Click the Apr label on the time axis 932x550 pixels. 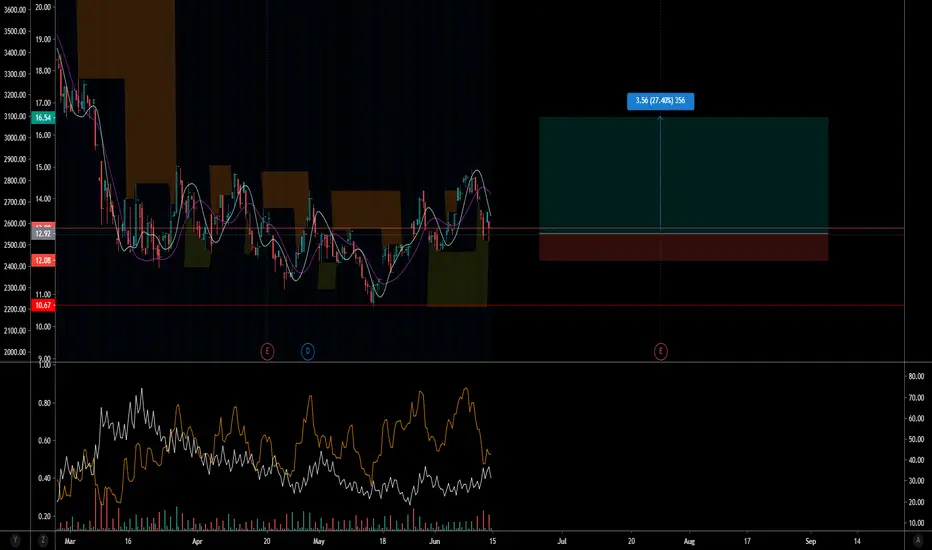[197, 541]
